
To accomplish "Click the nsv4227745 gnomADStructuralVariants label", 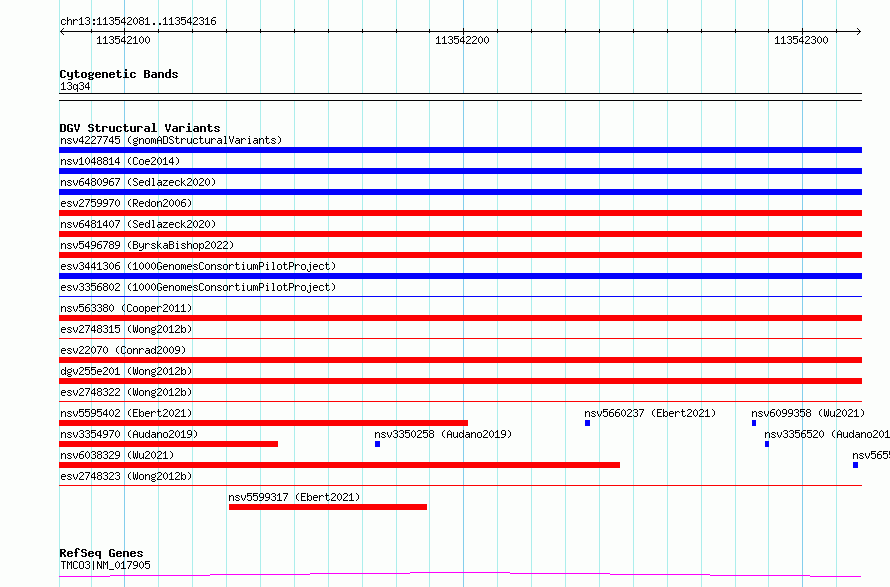I will pyautogui.click(x=171, y=140).
